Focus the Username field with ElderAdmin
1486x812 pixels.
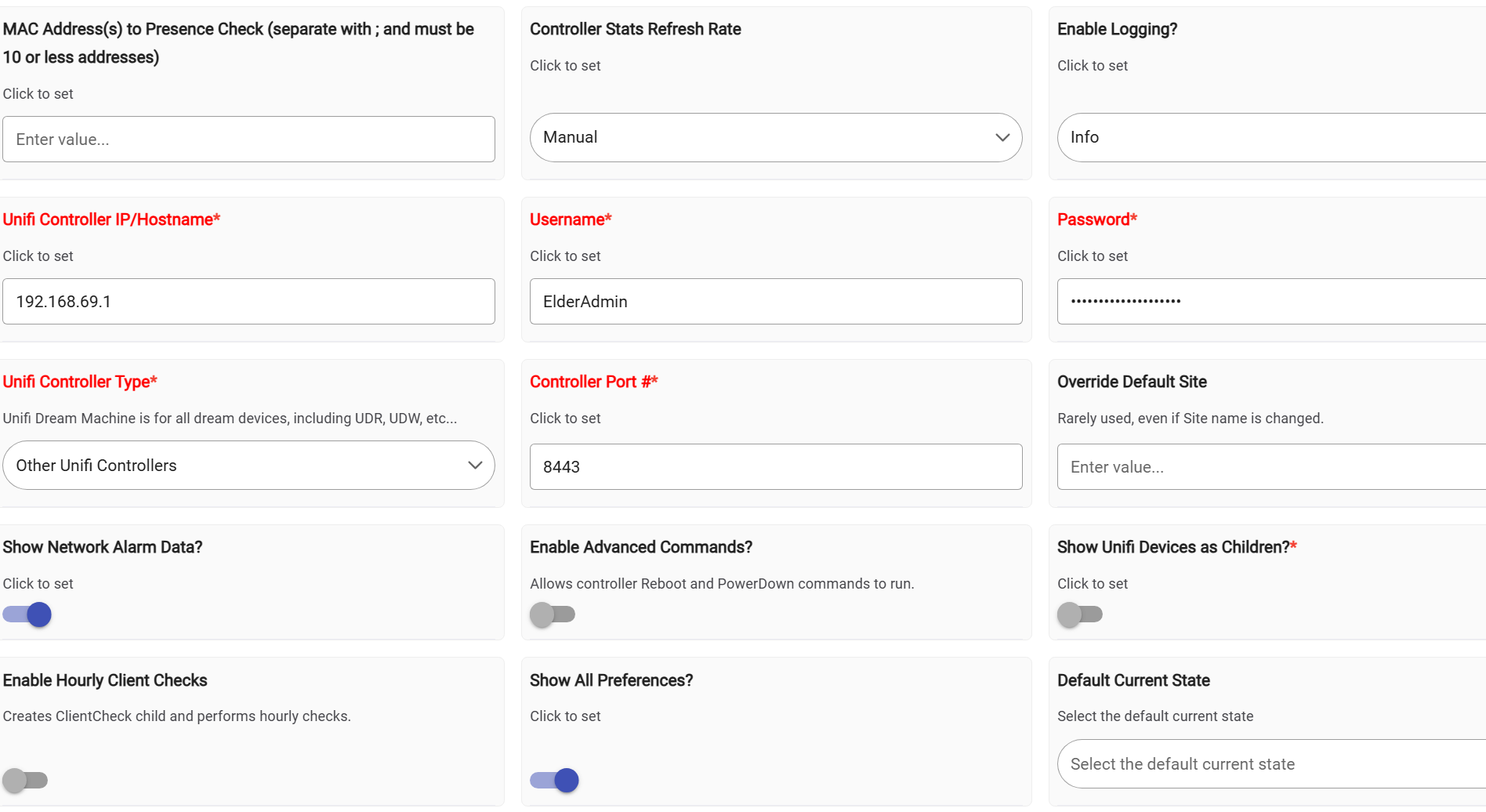click(x=776, y=302)
